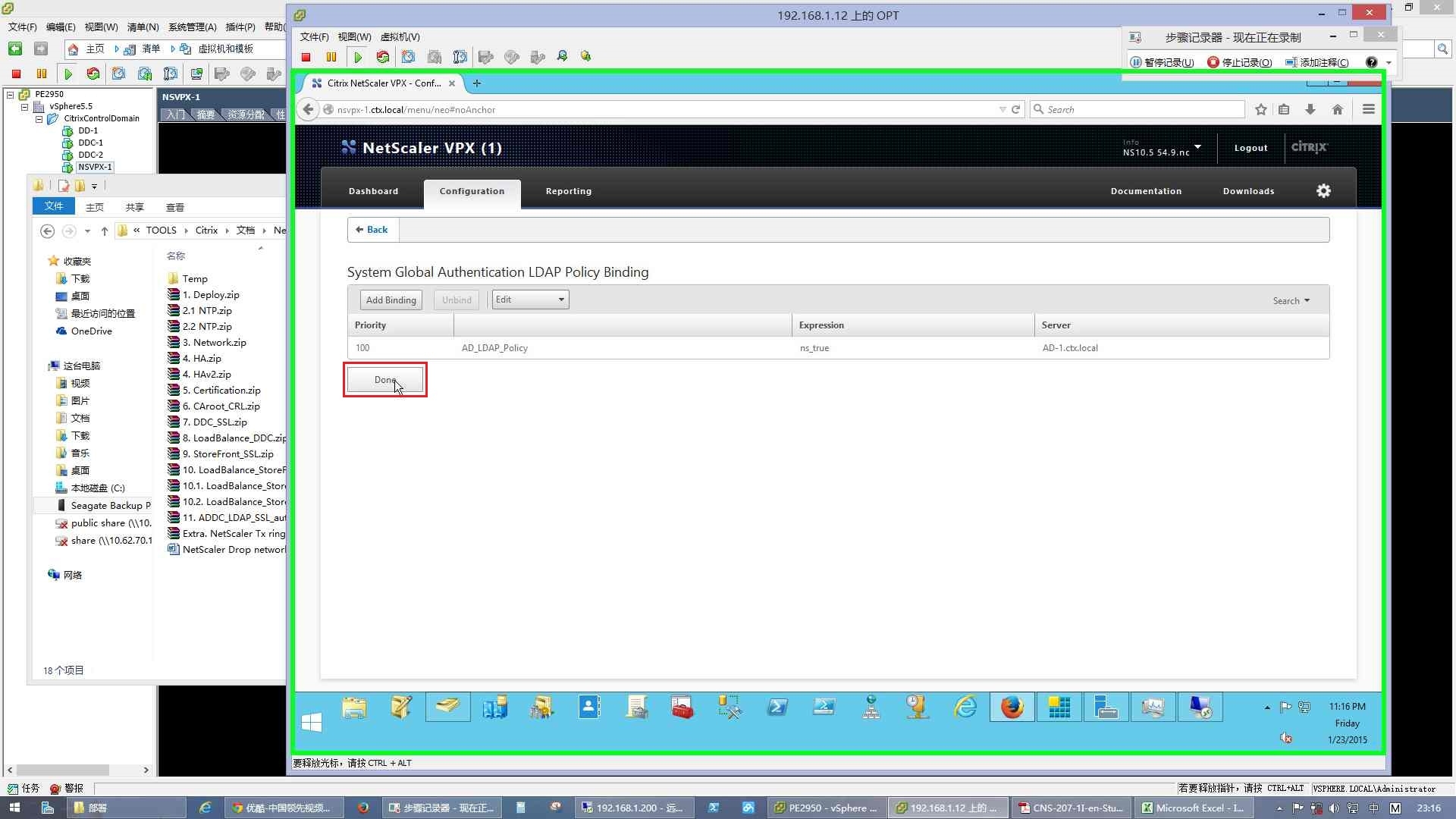
Task: Open snapshot manager icon in console toolbar
Action: 460,57
